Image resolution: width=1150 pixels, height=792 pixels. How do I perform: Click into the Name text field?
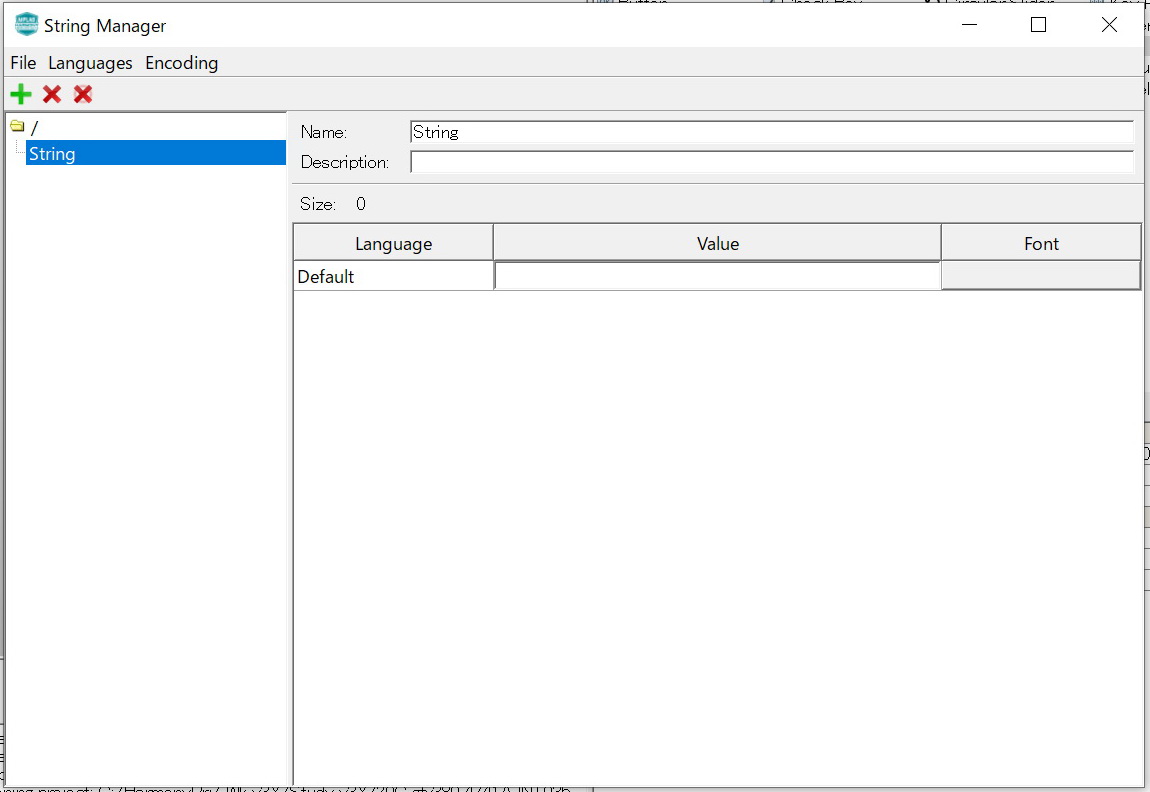770,132
